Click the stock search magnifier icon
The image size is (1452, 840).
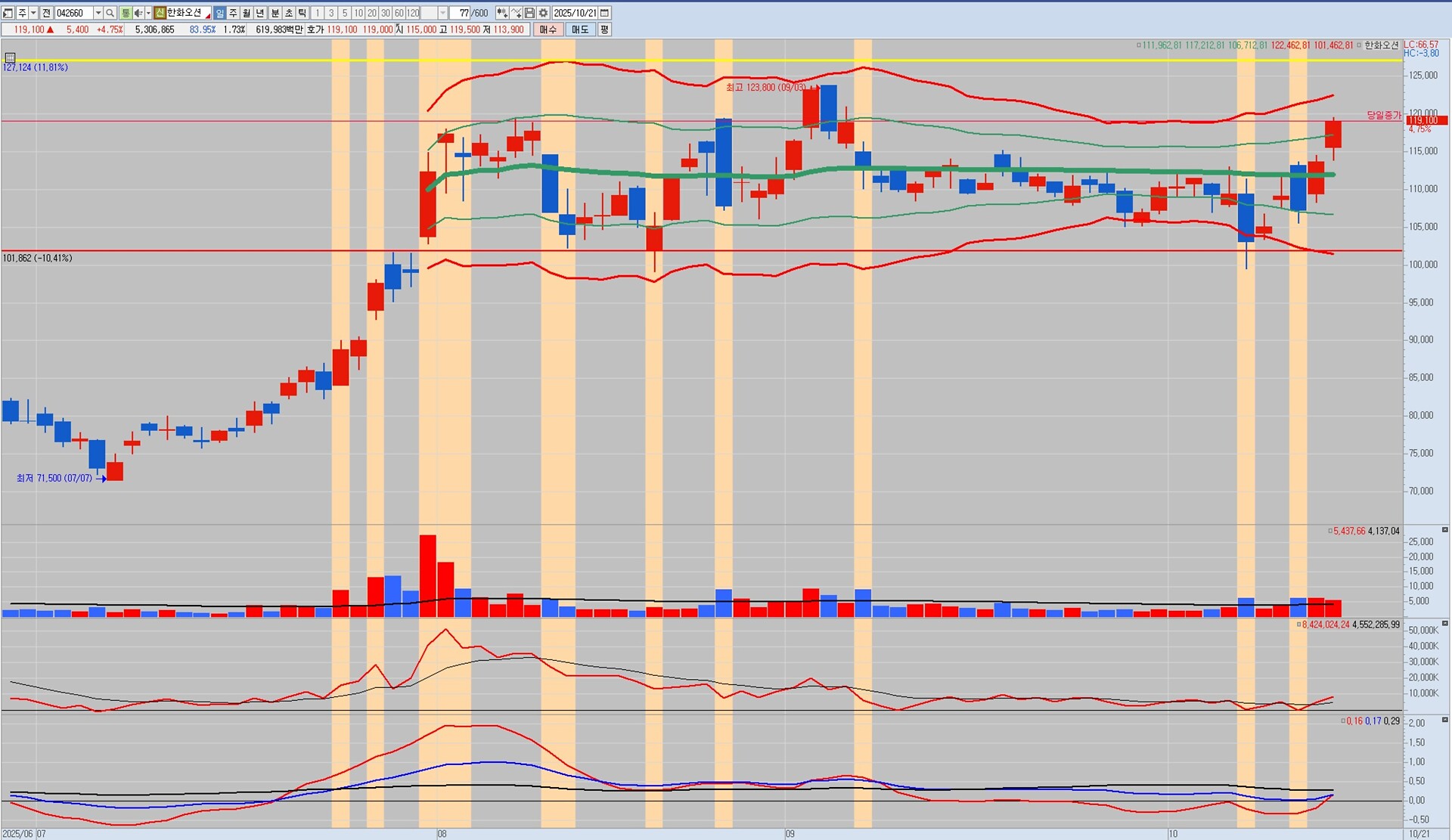pos(110,13)
